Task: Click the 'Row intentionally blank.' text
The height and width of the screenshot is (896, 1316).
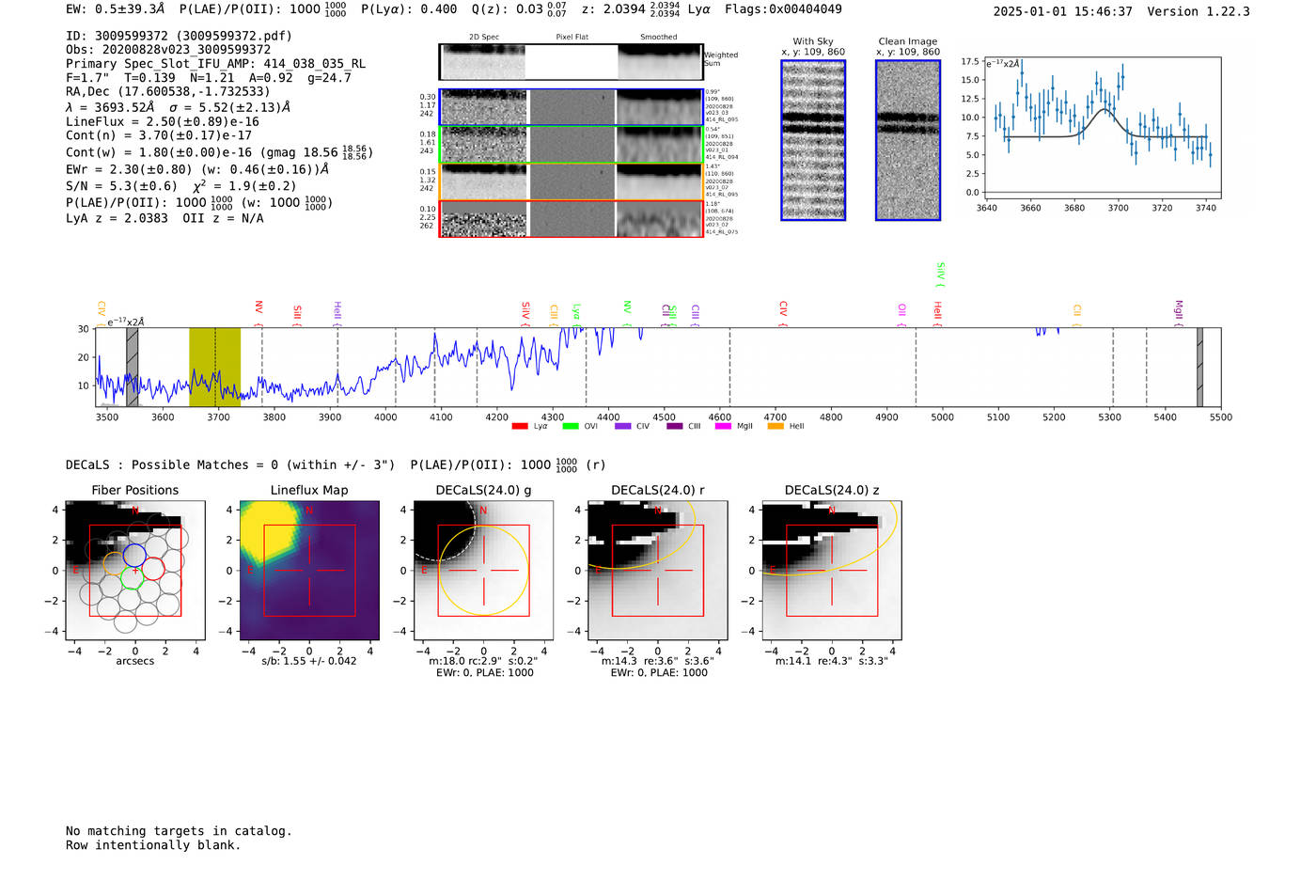Action: [x=153, y=845]
